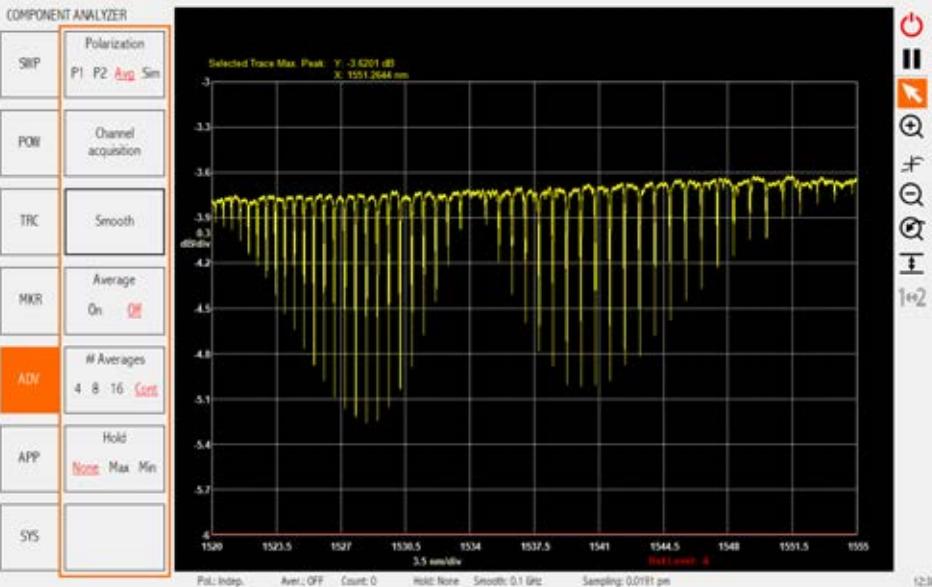Switch to the MKR tab
Image resolution: width=932 pixels, height=587 pixels.
tap(29, 299)
